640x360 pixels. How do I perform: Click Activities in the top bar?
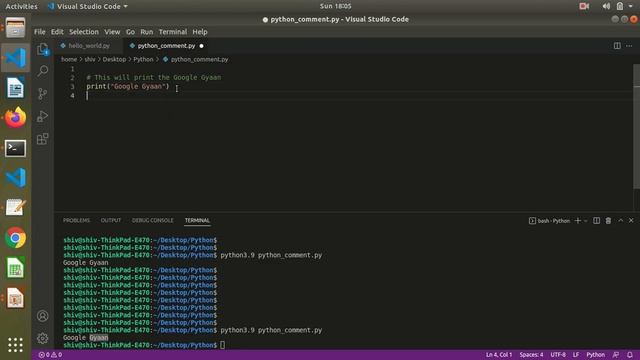(21, 6)
